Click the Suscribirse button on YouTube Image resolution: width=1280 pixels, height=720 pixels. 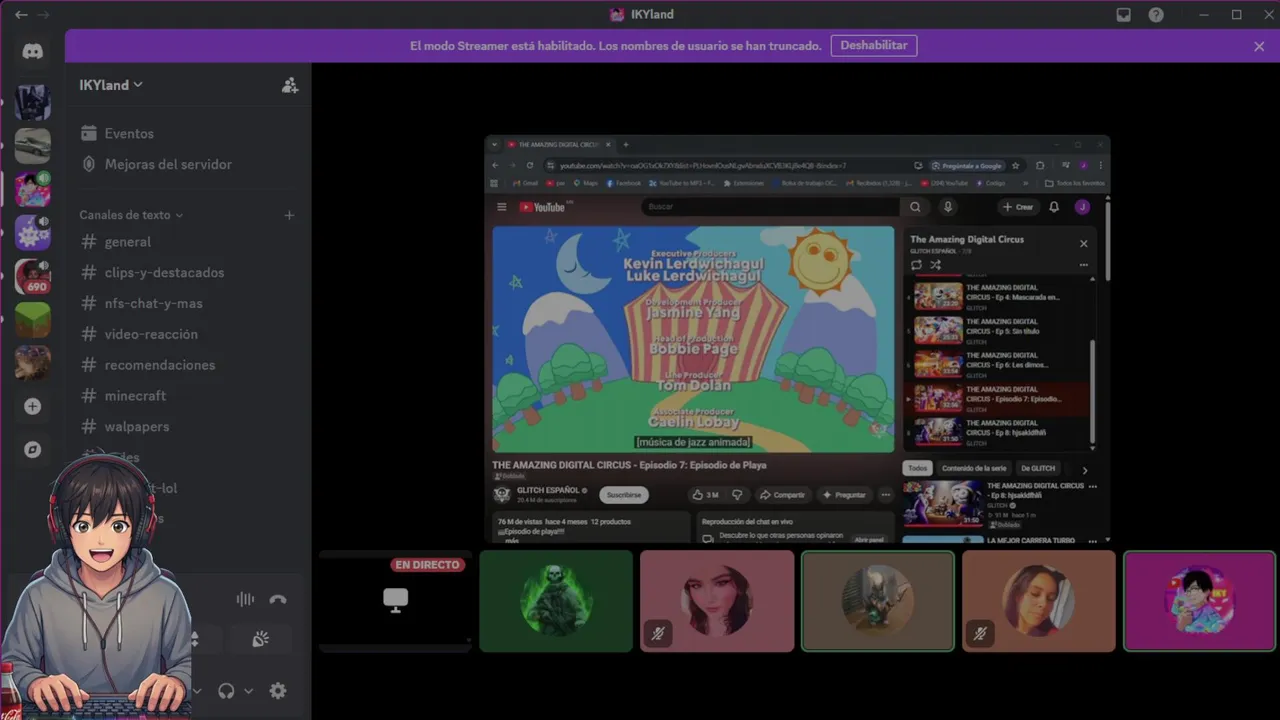click(624, 495)
